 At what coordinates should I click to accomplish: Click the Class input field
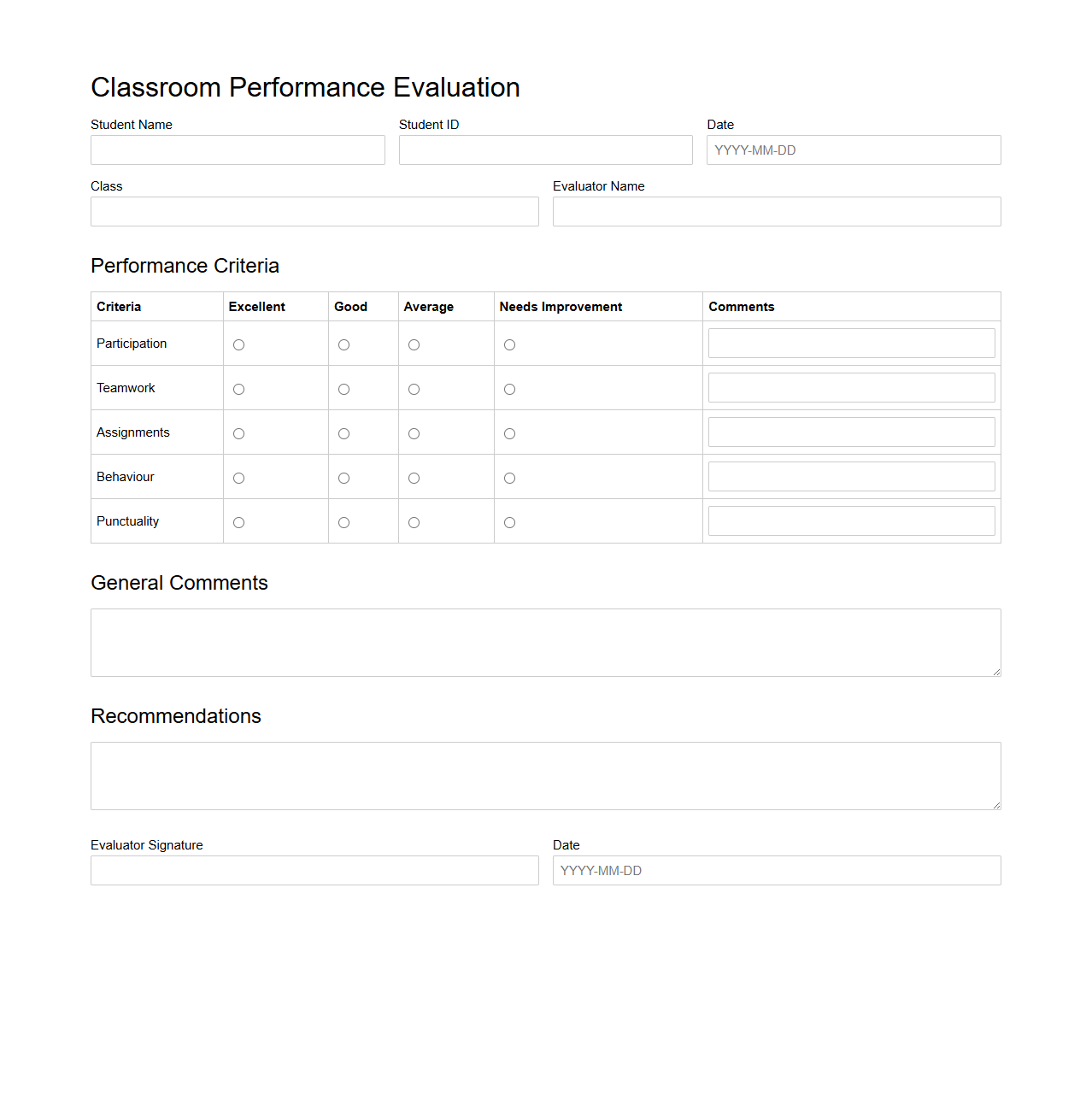pyautogui.click(x=314, y=211)
